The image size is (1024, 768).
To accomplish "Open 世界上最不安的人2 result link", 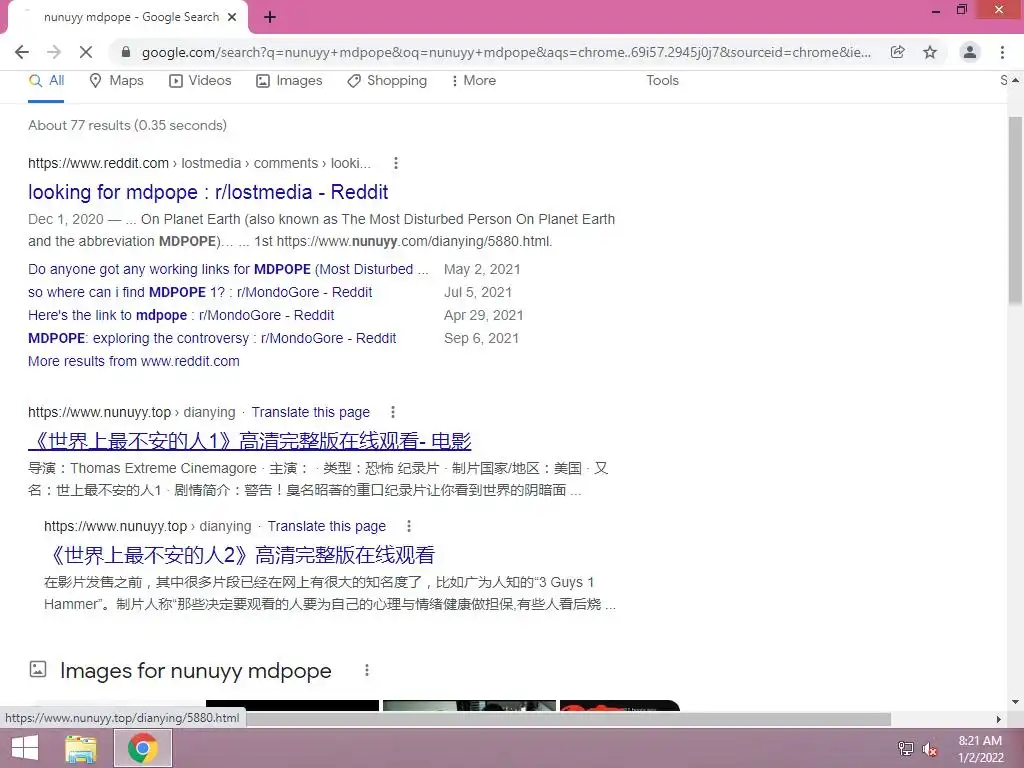I will point(240,555).
